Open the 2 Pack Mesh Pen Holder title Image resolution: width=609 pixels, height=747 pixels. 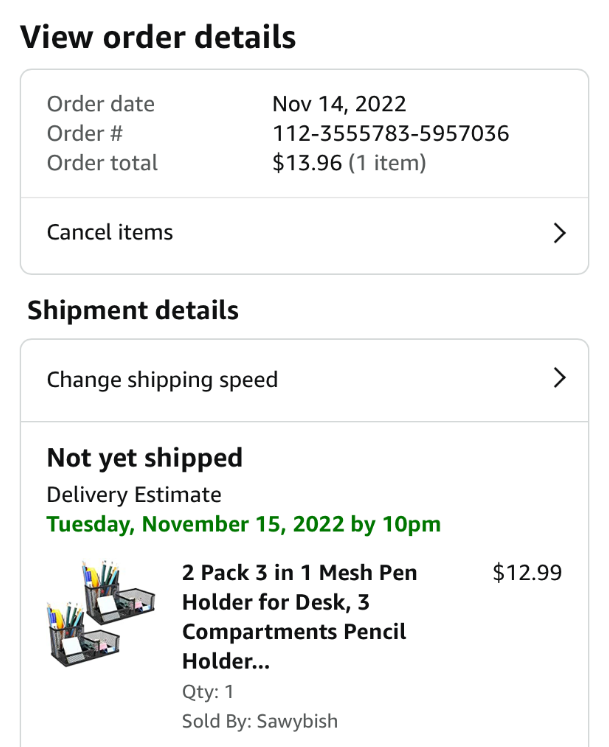pyautogui.click(x=299, y=617)
